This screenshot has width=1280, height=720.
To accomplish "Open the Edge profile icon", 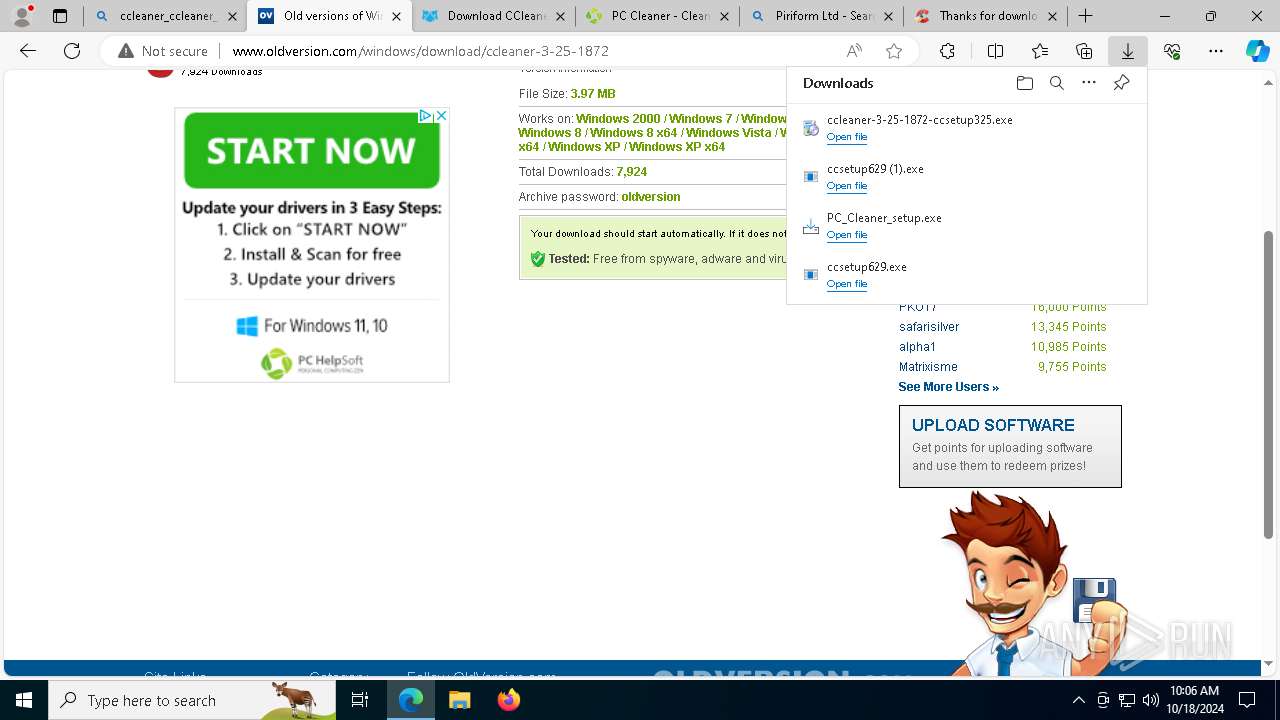I will (22, 16).
